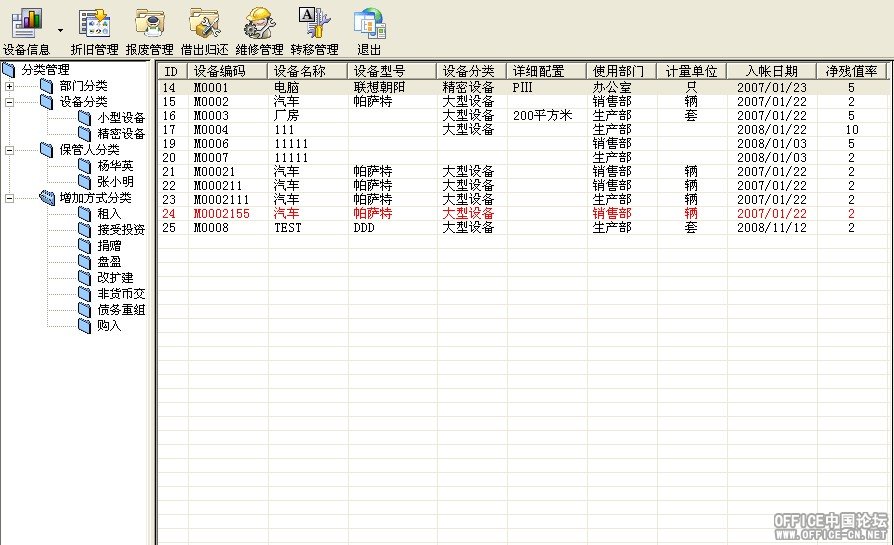Click the 盘盈 tree icon
This screenshot has width=894, height=545.
(x=84, y=262)
